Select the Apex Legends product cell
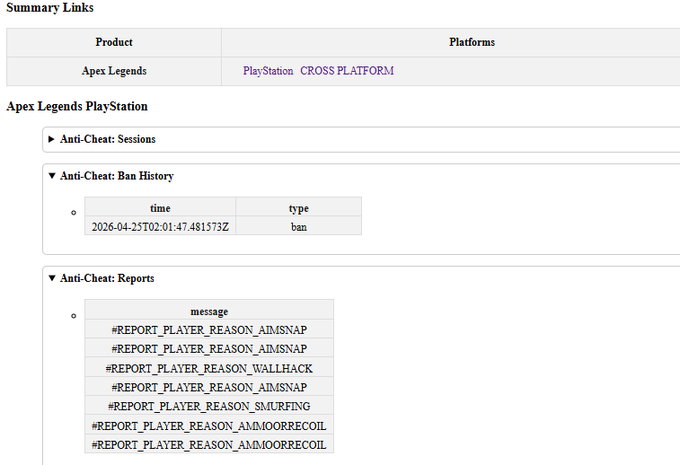The height and width of the screenshot is (465, 680). [114, 71]
